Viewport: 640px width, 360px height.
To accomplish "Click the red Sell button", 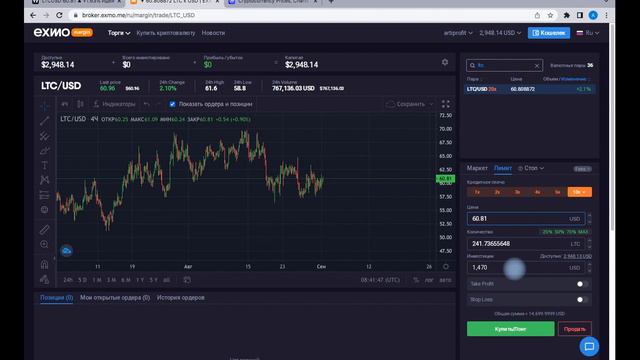I will [x=575, y=329].
